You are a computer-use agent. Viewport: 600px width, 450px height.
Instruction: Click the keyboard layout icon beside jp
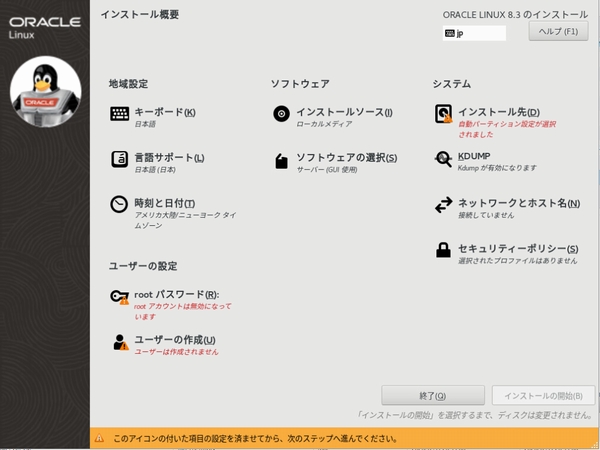click(x=450, y=33)
